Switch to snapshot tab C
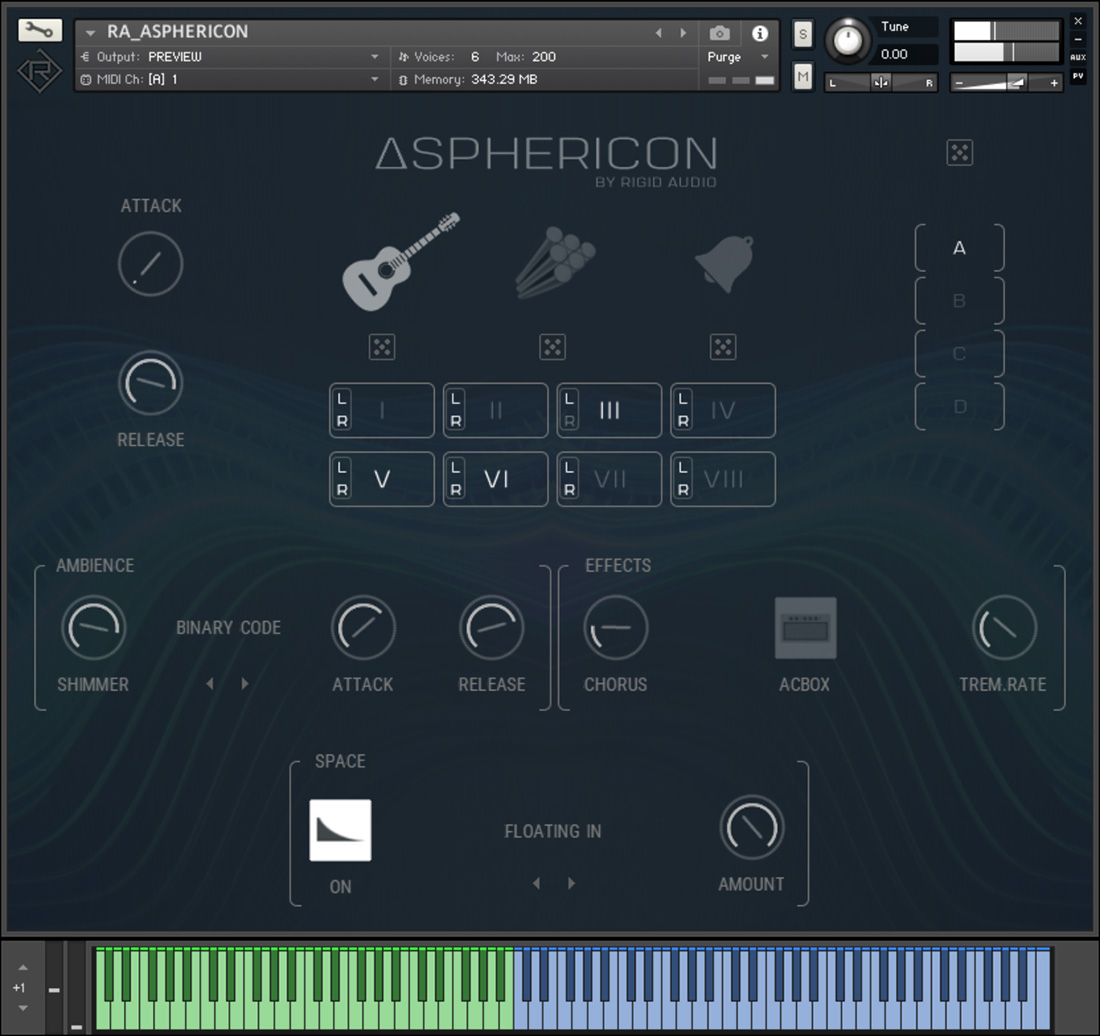1100x1036 pixels. point(960,354)
